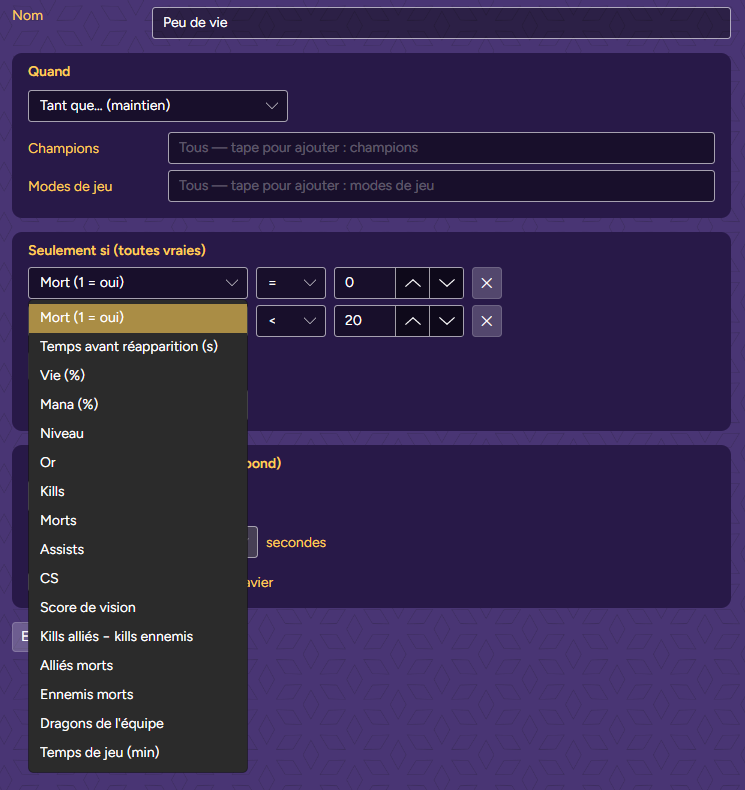Increase the value 0 with up arrow
Viewport: 745px width, 790px height.
pyautogui.click(x=413, y=283)
